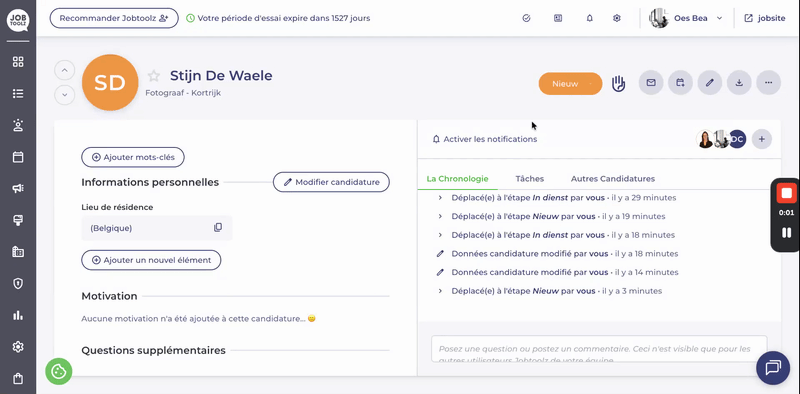Image resolution: width=800 pixels, height=394 pixels.
Task: Open the tasks checkmark icon in top bar
Action: coord(527,18)
